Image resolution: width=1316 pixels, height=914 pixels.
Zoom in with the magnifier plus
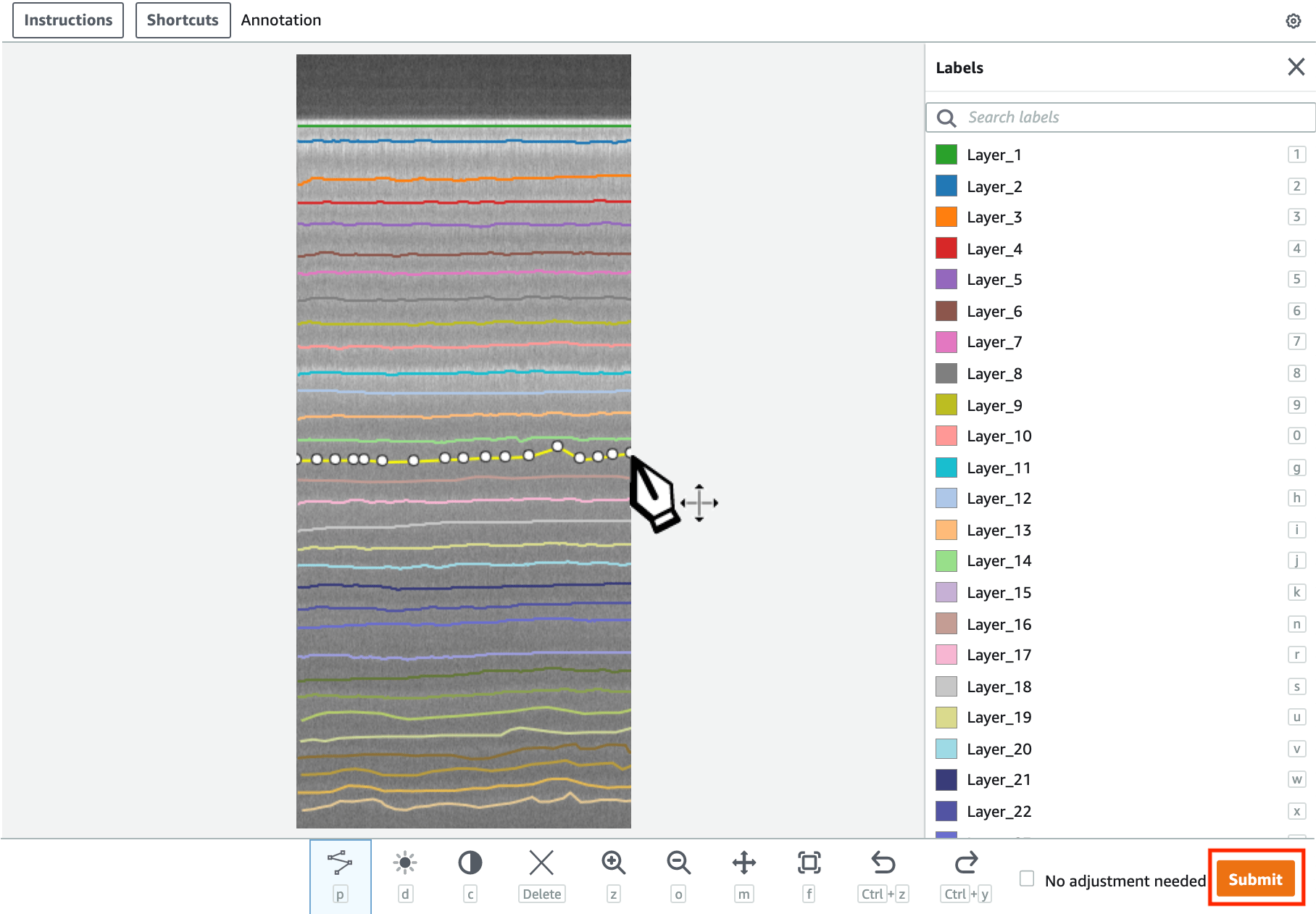coord(613,863)
